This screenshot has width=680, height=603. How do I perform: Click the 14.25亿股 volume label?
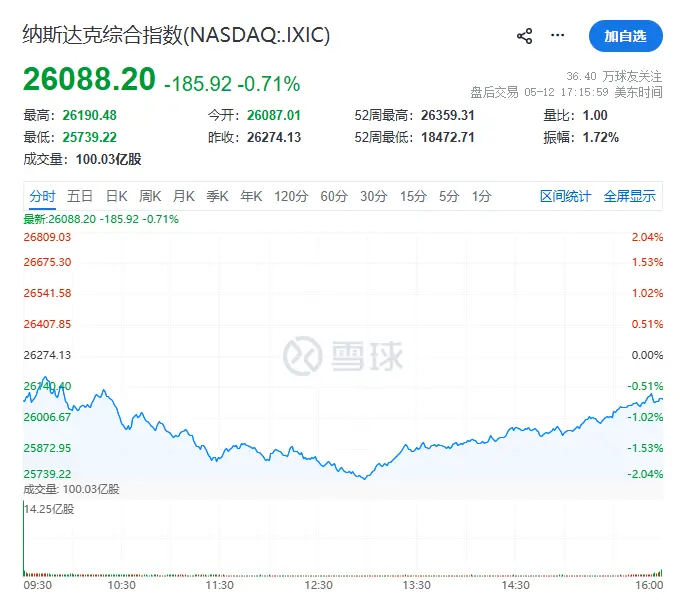point(49,509)
